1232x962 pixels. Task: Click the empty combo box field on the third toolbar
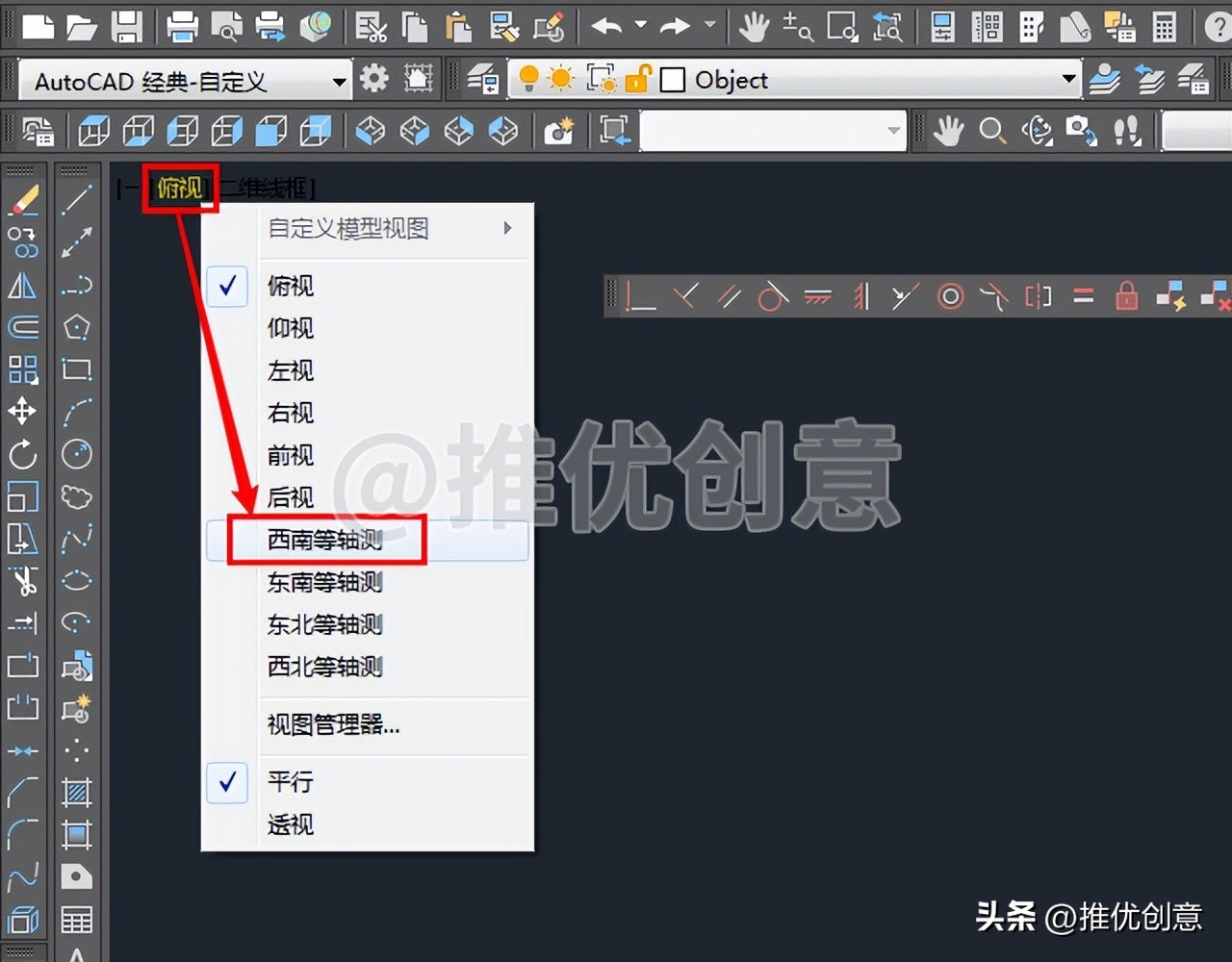click(x=770, y=130)
